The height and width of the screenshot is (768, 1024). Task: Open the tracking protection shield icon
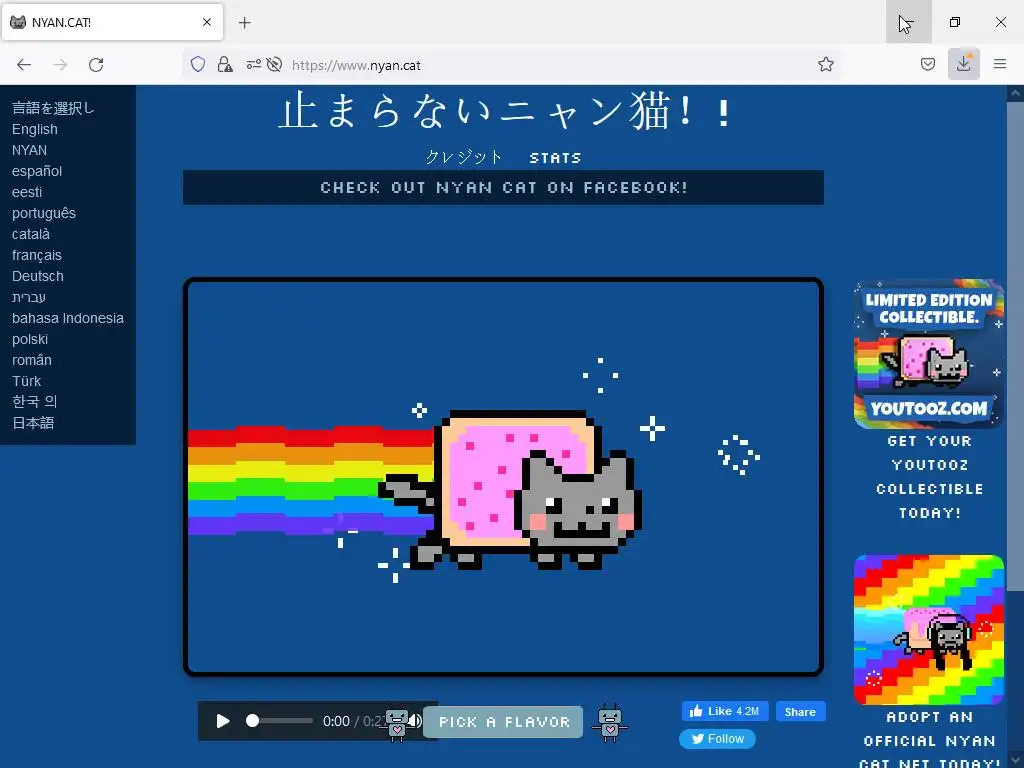click(198, 64)
